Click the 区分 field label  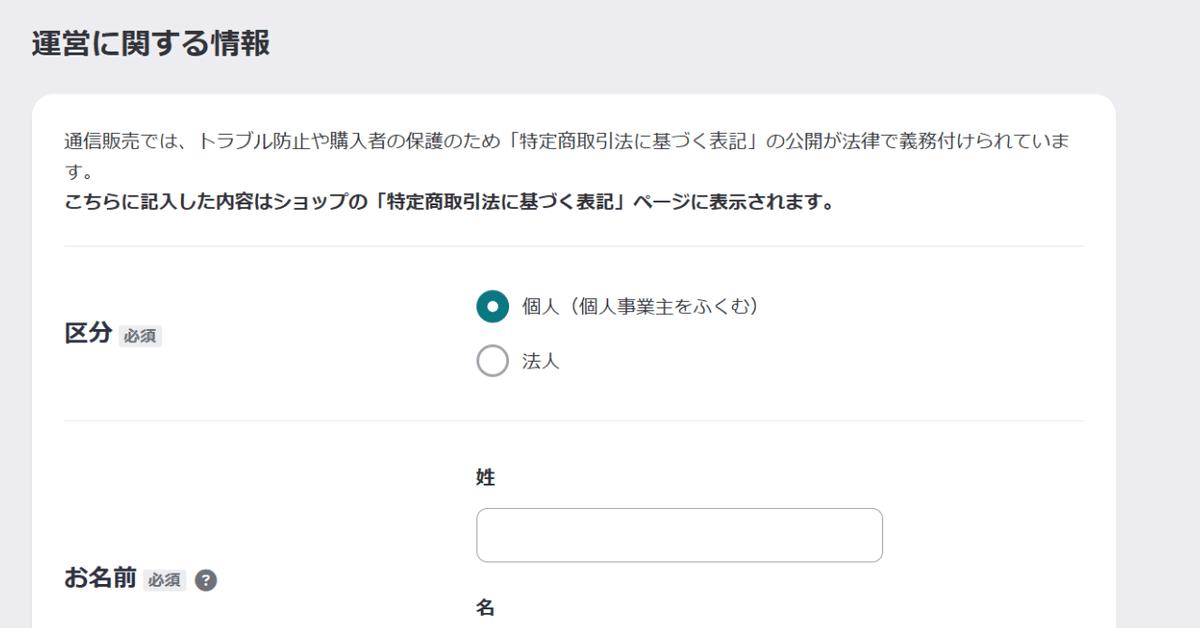point(87,334)
